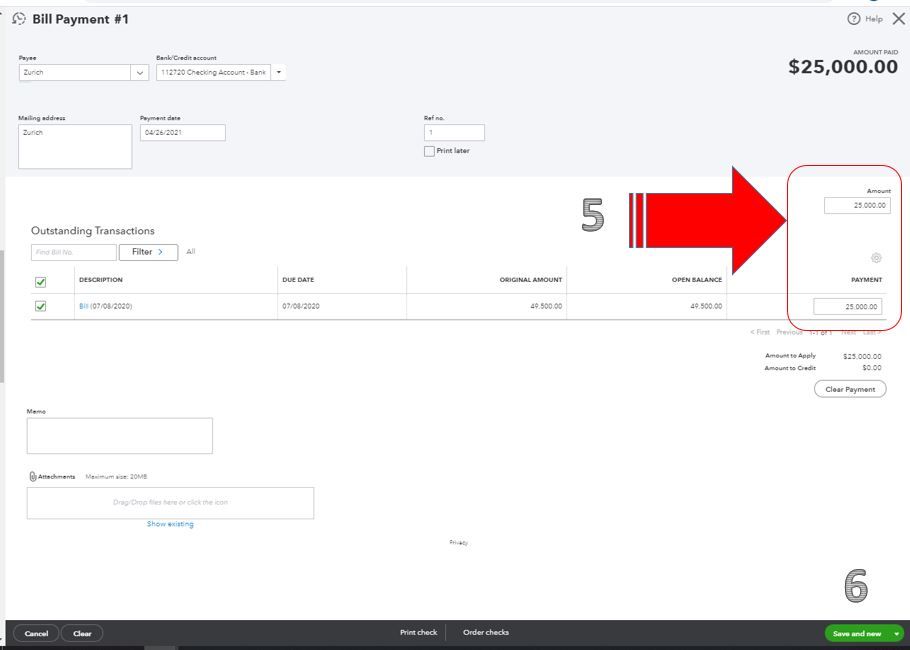Screen dimensions: 910x650
Task: Click the All filter label
Action: 190,252
